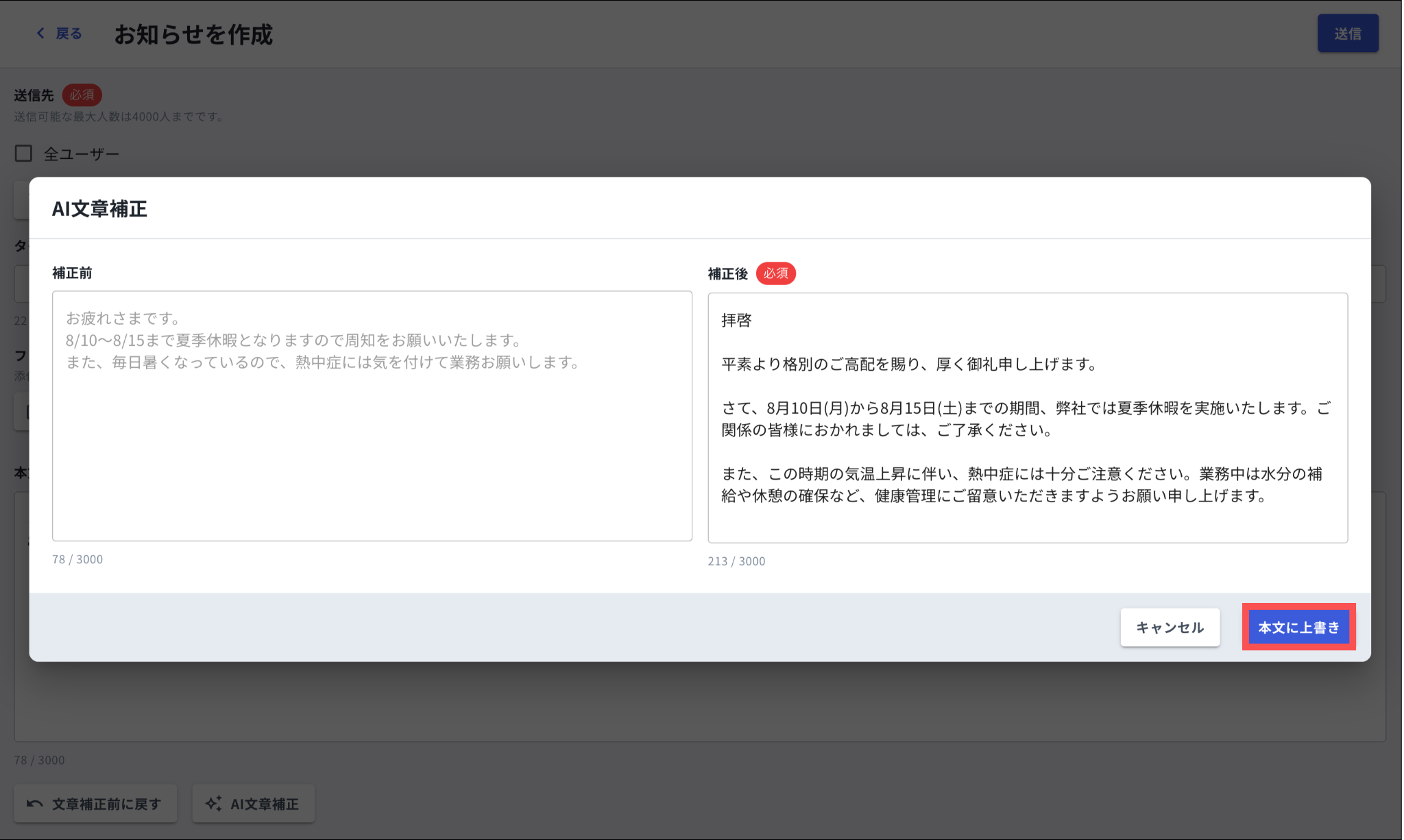The image size is (1404, 840).
Task: Click the AI文章補正 dialog title
Action: [100, 208]
